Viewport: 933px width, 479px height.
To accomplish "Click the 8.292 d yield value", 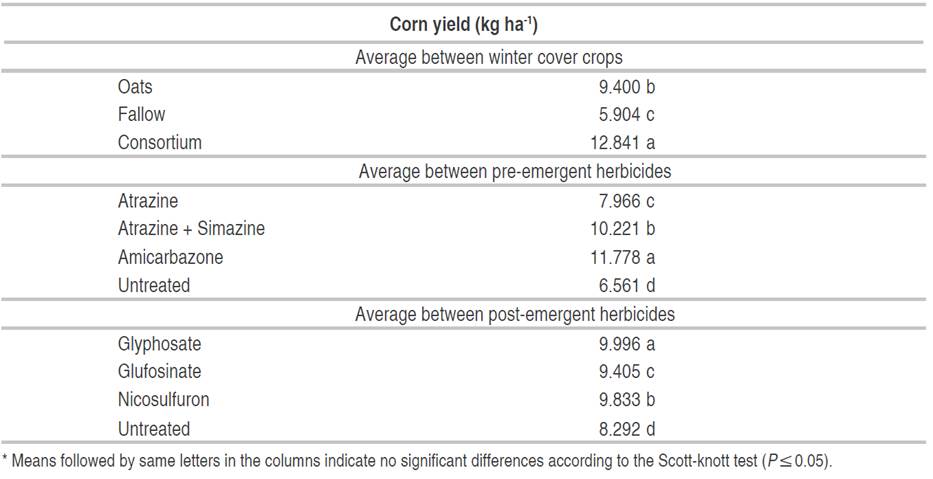I will 627,428.
